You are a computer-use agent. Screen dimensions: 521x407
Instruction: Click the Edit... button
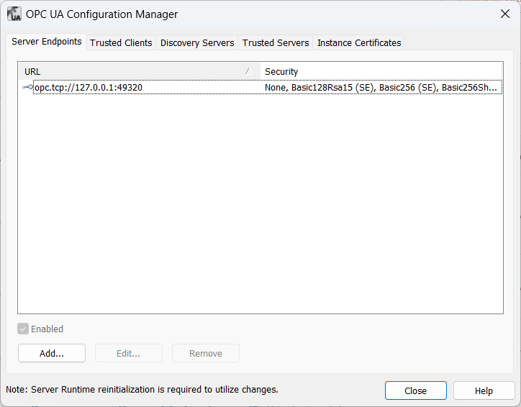129,353
